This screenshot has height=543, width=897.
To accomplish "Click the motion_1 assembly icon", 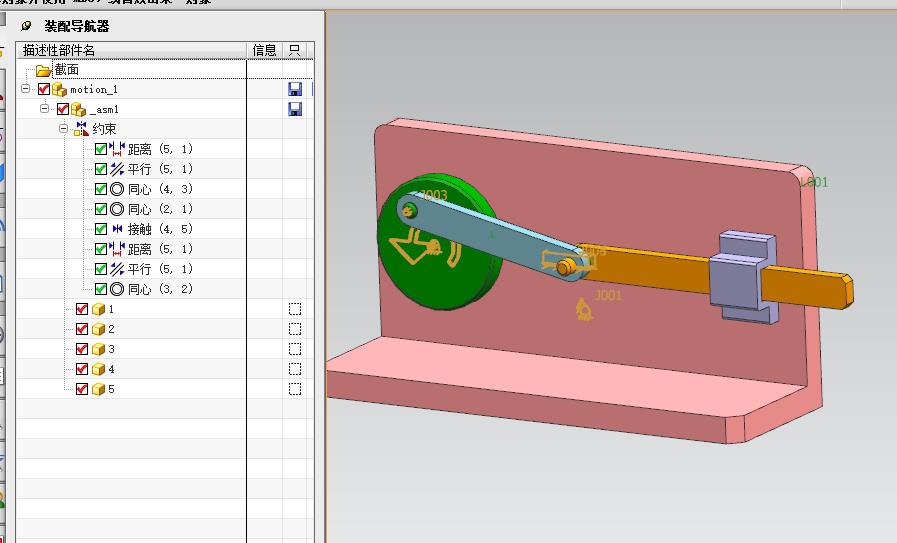I will [59, 89].
